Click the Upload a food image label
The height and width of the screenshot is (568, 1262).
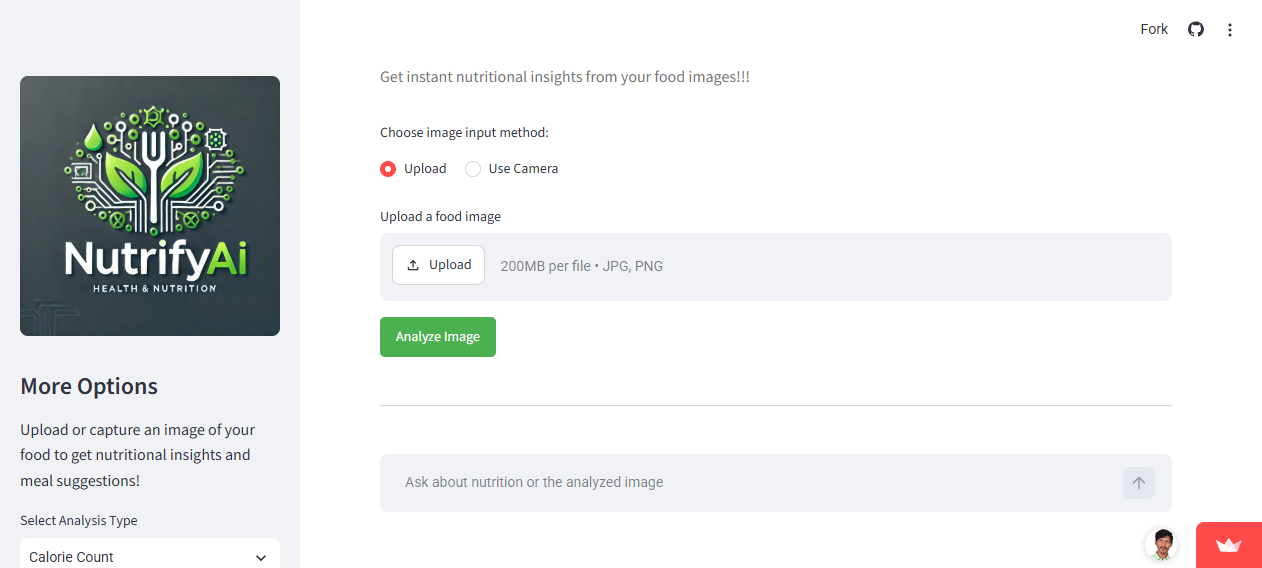440,217
